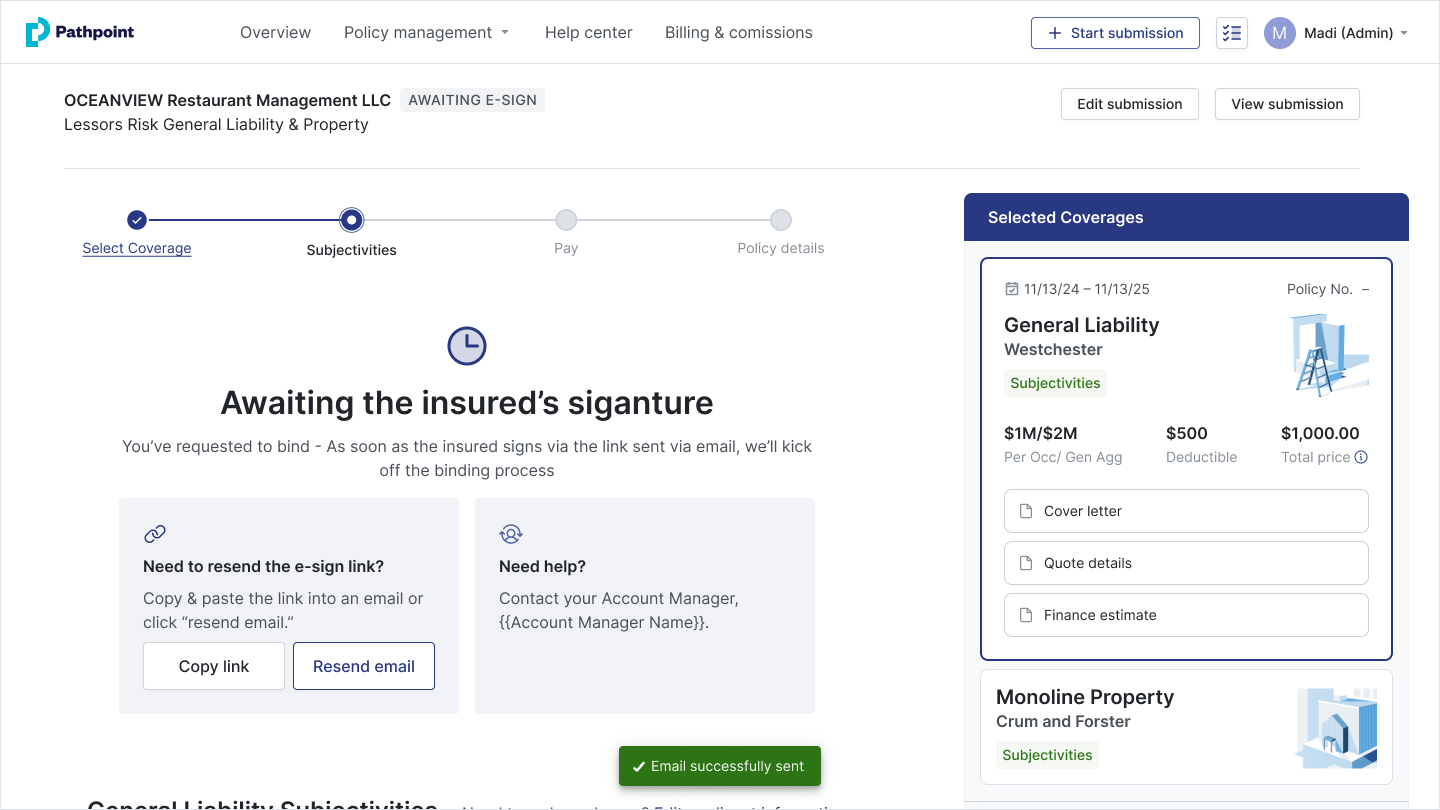This screenshot has height=810, width=1440.
Task: Go to the Overview nav item
Action: click(275, 33)
